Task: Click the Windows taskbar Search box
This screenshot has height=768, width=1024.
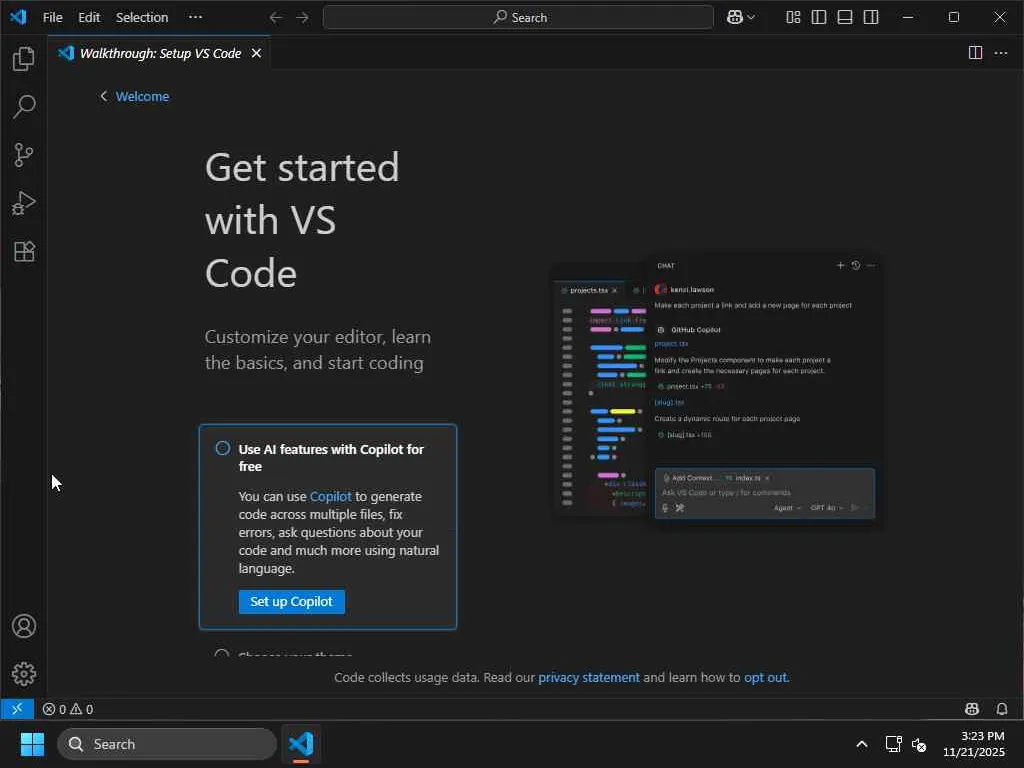Action: (x=167, y=744)
